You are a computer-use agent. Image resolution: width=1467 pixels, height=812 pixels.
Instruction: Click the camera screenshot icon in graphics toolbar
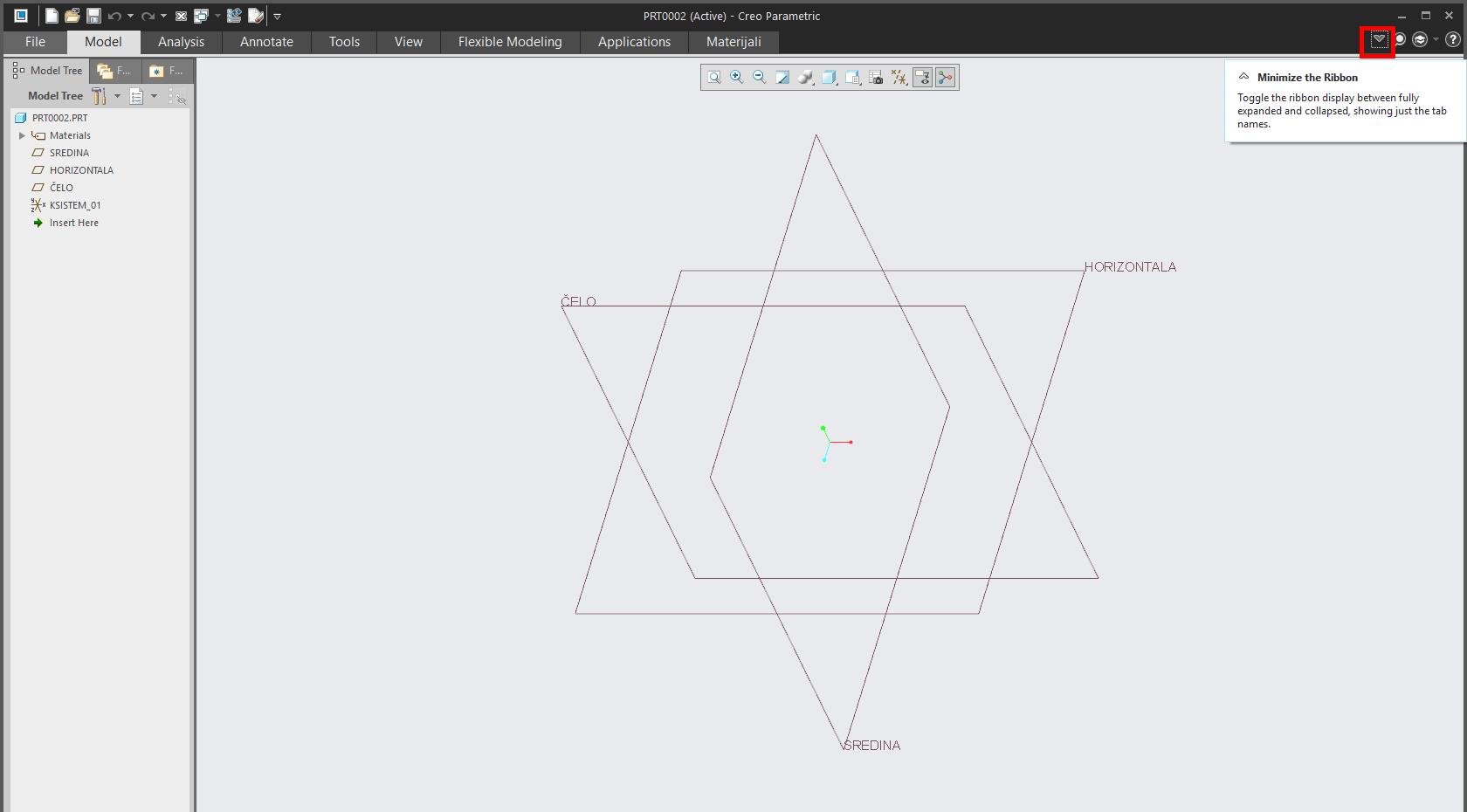click(876, 78)
